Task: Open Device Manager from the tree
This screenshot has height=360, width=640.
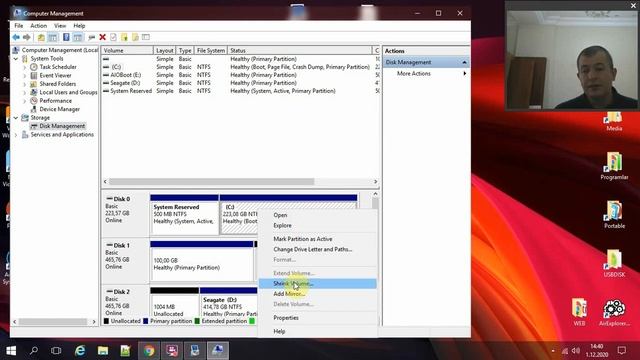Action: 60,109
